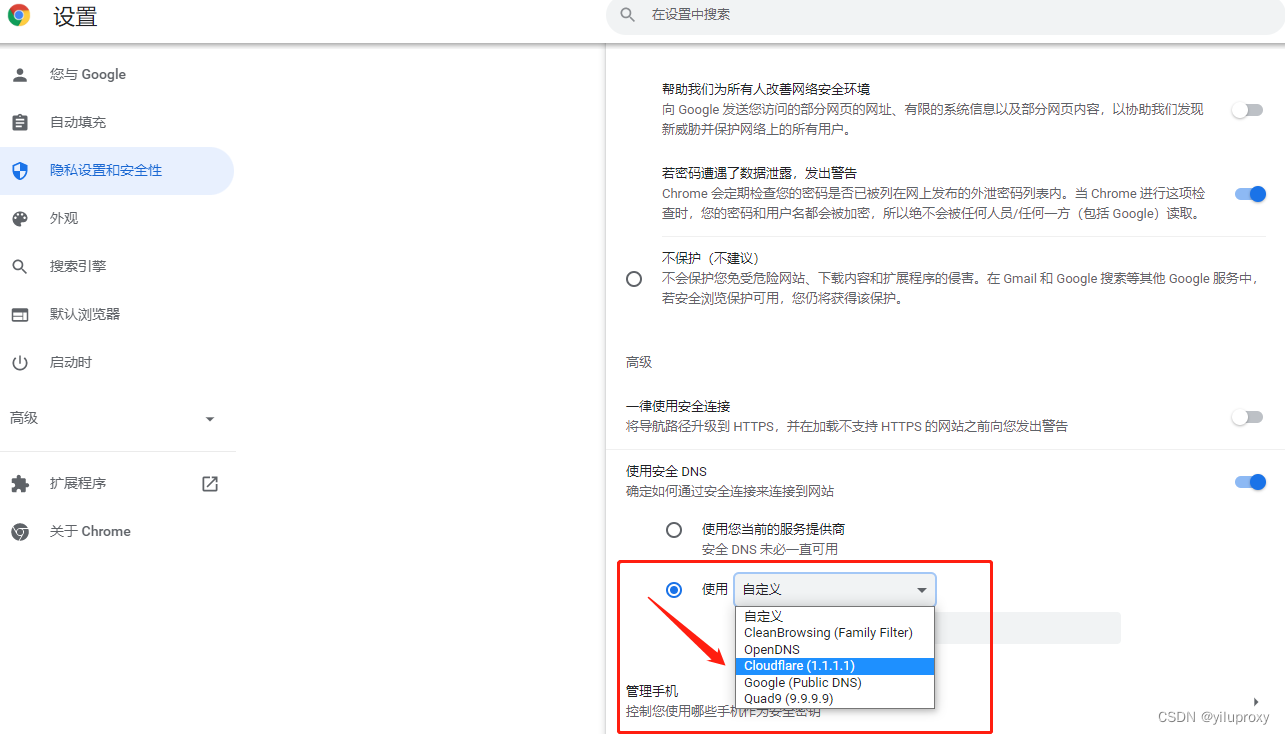
Task: Click the power icon for 启动时
Action: pos(20,362)
